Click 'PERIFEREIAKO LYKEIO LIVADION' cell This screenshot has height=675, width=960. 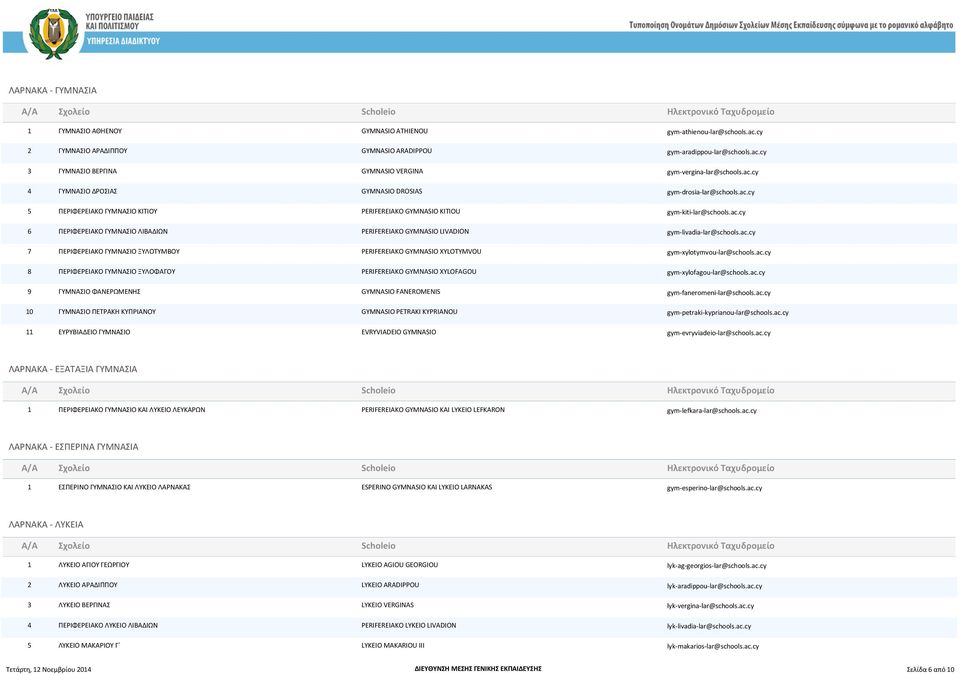pos(408,625)
